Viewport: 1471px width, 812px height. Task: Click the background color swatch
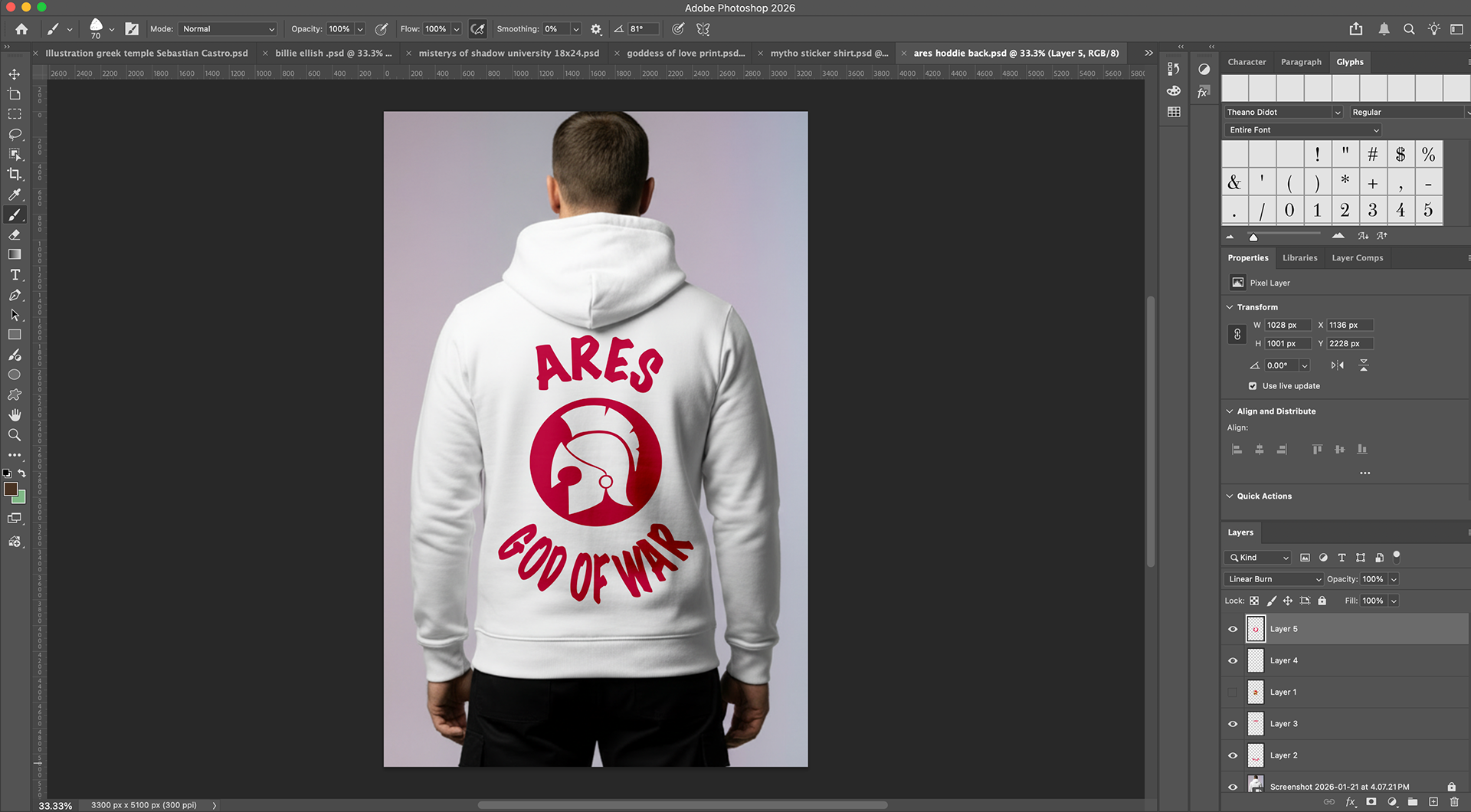tap(20, 499)
